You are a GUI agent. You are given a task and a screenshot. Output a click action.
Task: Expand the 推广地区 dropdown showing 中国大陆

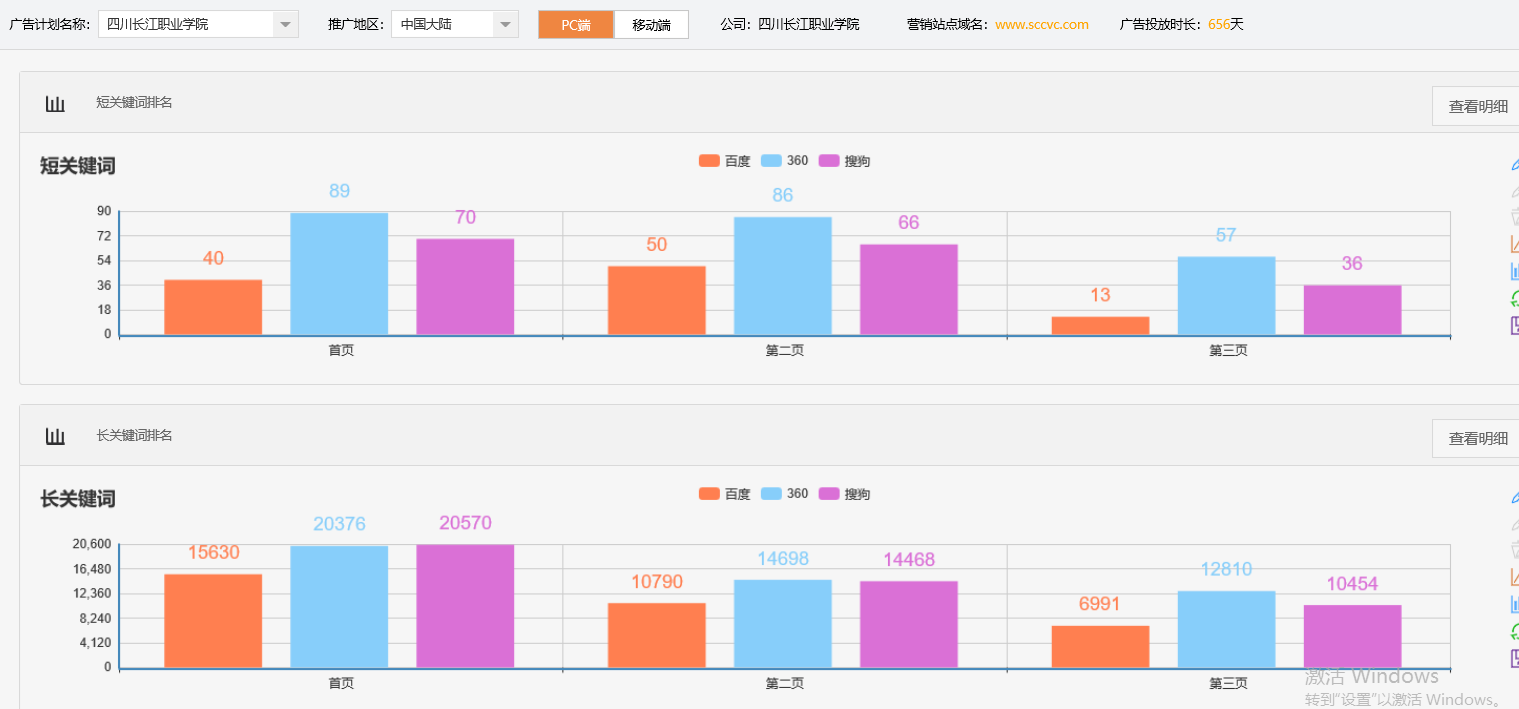point(505,24)
